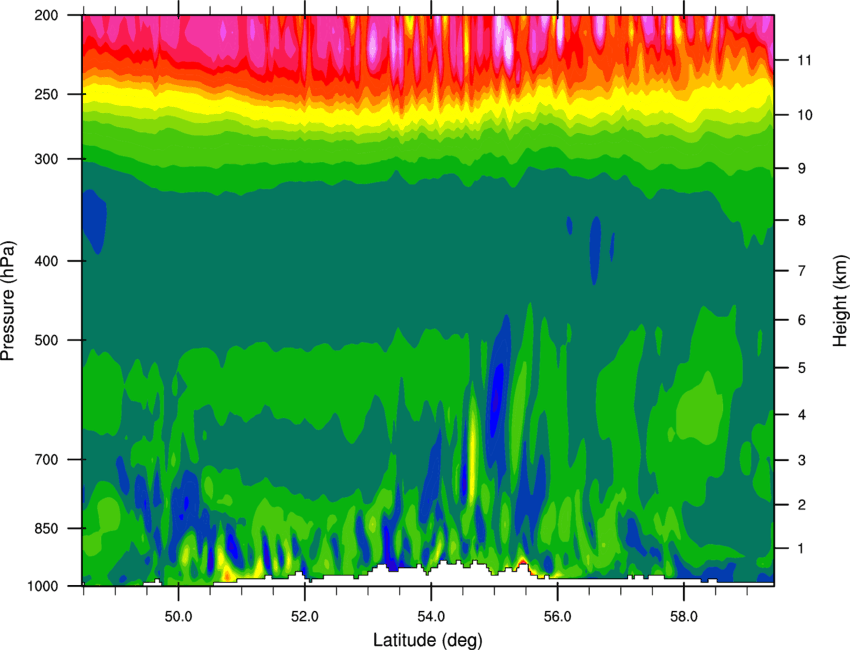850x650 pixels.
Task: Click height tick label 5
Action: (801, 368)
